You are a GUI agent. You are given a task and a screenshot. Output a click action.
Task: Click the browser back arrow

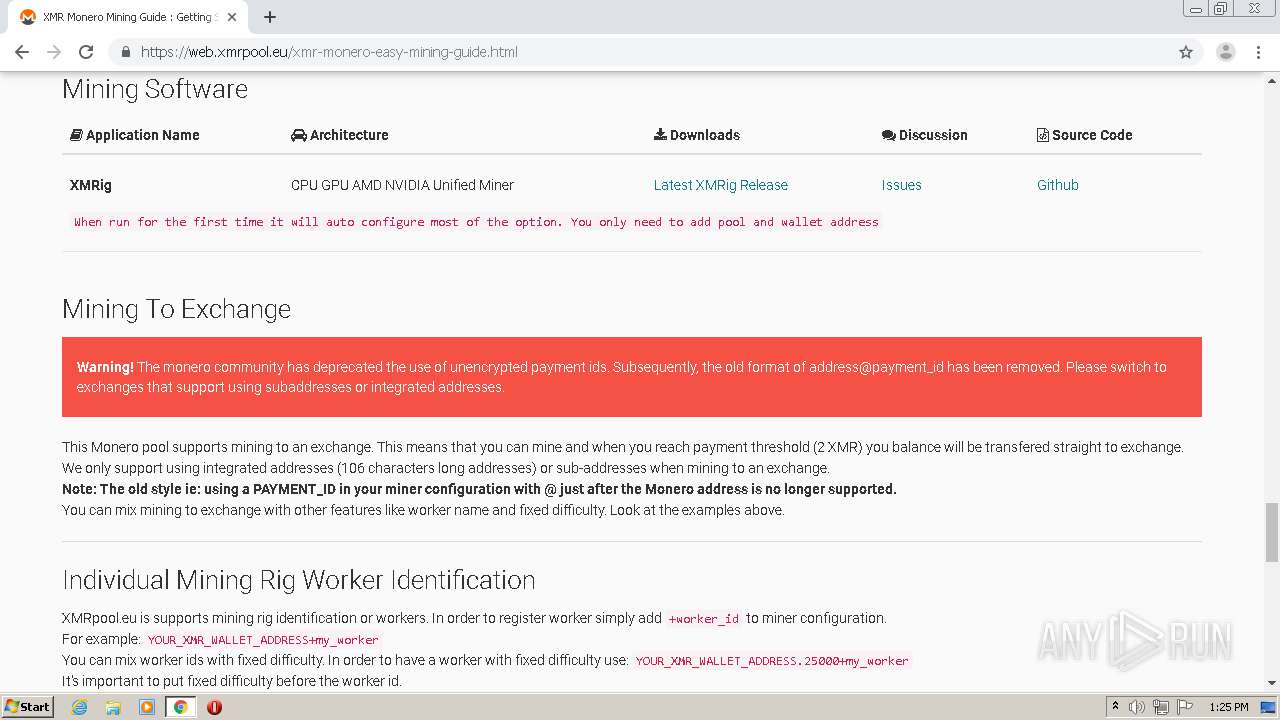[x=22, y=52]
